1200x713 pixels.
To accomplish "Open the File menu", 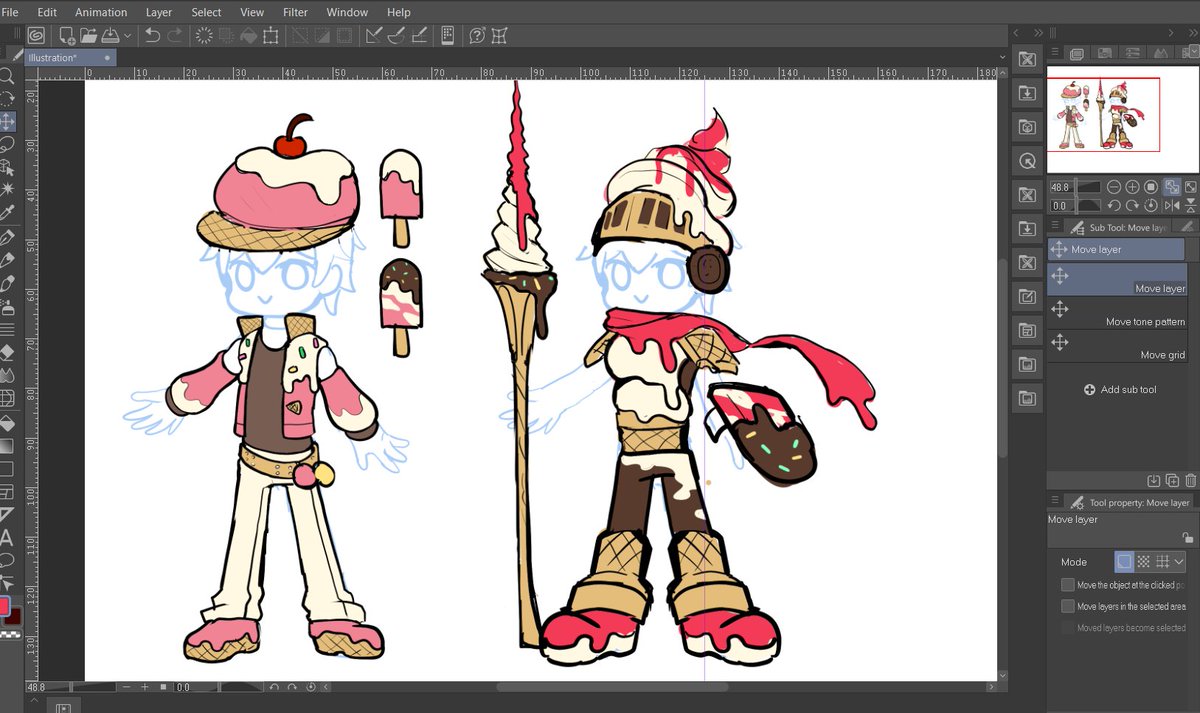I will pos(10,12).
